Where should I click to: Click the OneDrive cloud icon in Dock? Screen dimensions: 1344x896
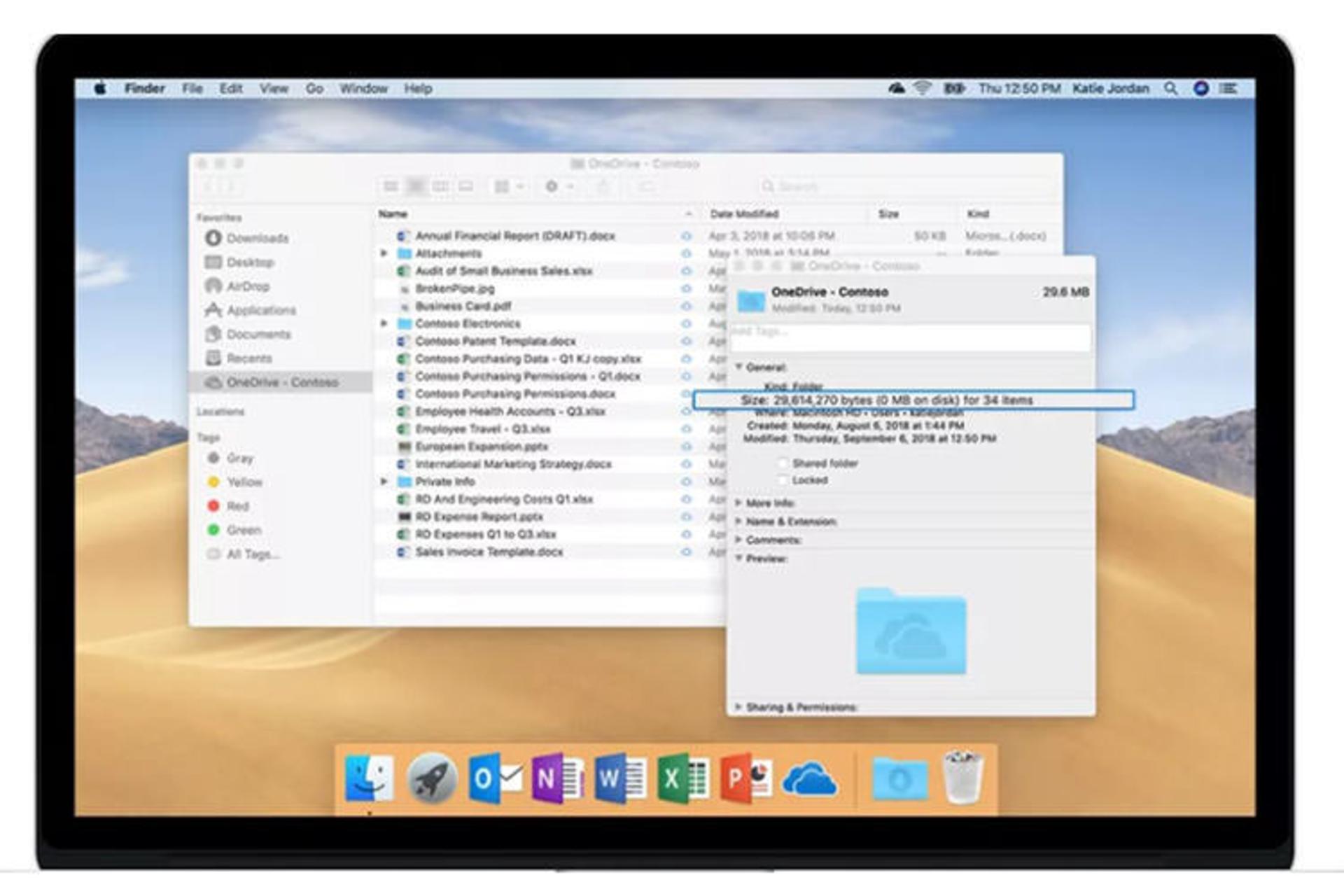[x=809, y=779]
